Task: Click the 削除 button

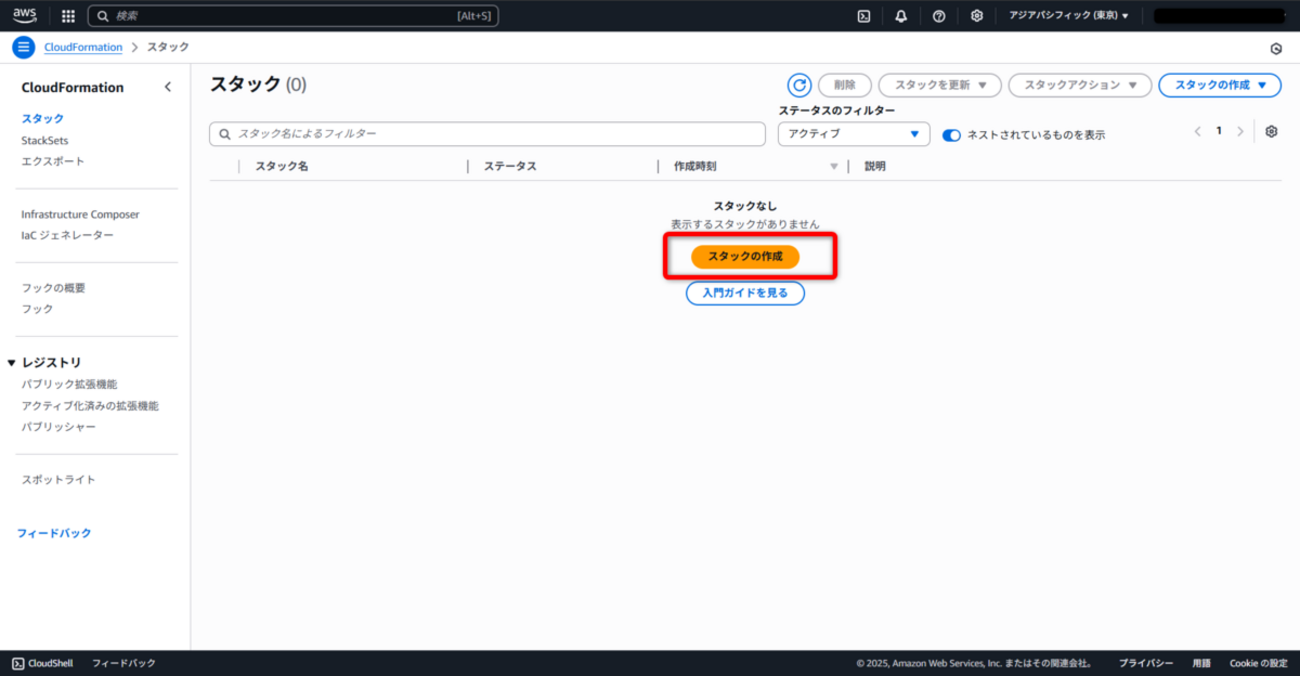Action: 845,85
